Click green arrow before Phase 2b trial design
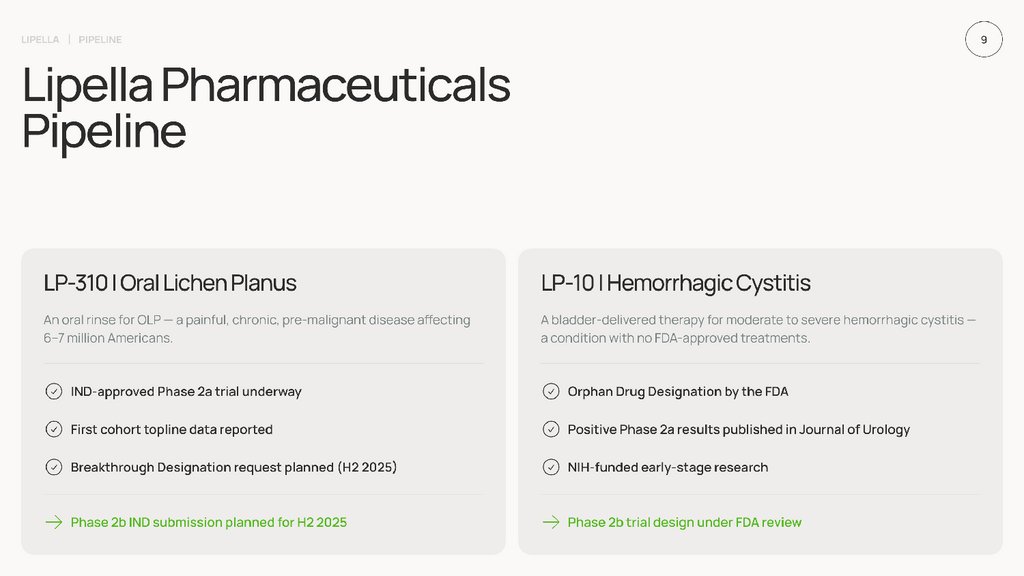The height and width of the screenshot is (576, 1024). click(x=551, y=522)
